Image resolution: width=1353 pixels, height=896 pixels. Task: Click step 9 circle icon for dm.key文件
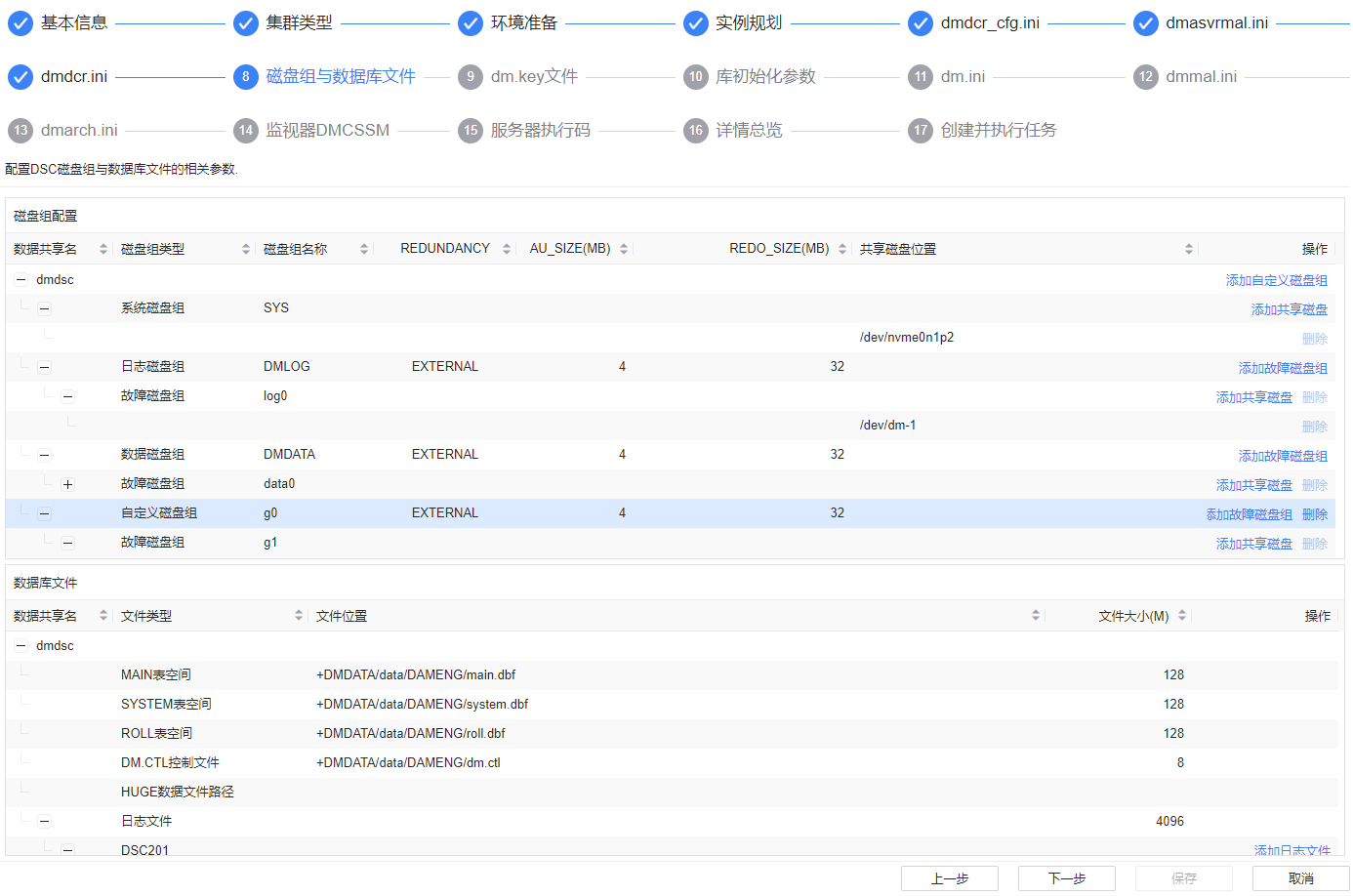[x=471, y=77]
